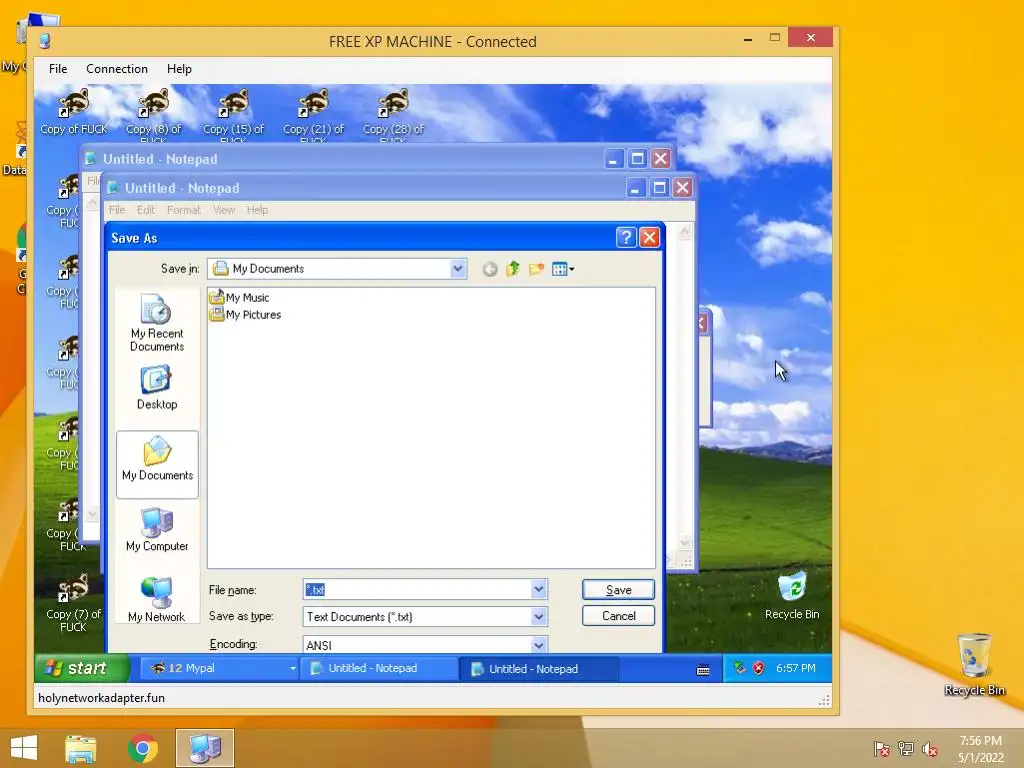Viewport: 1024px width, 768px height.
Task: Open Google Chrome from taskbar
Action: 143,748
